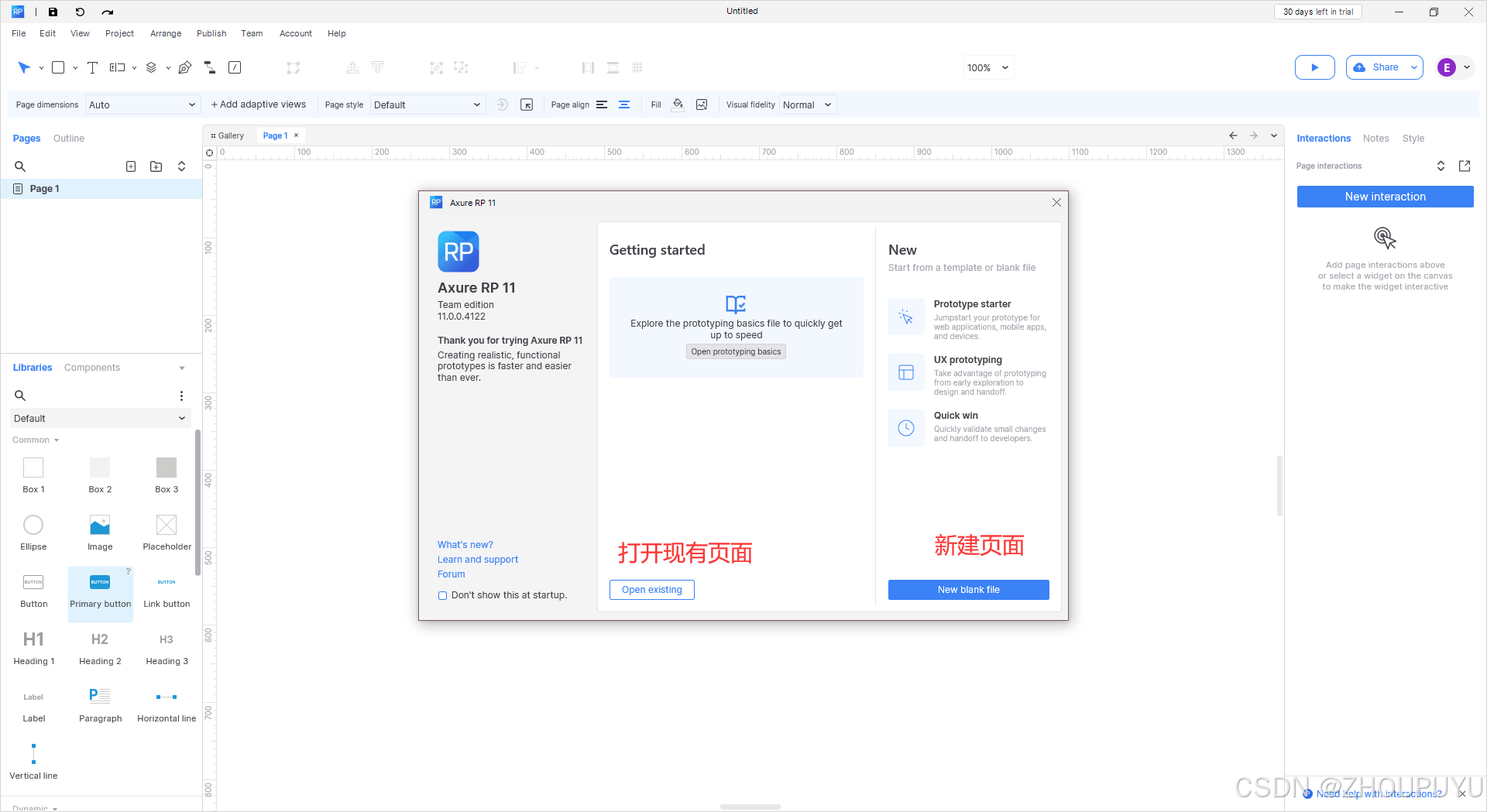This screenshot has width=1487, height=812.
Task: Search pages with the magnifier icon
Action: coord(20,166)
